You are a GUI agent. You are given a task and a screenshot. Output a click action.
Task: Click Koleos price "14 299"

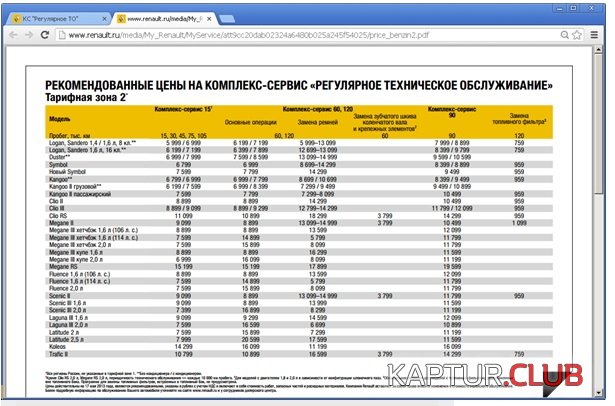[183, 347]
